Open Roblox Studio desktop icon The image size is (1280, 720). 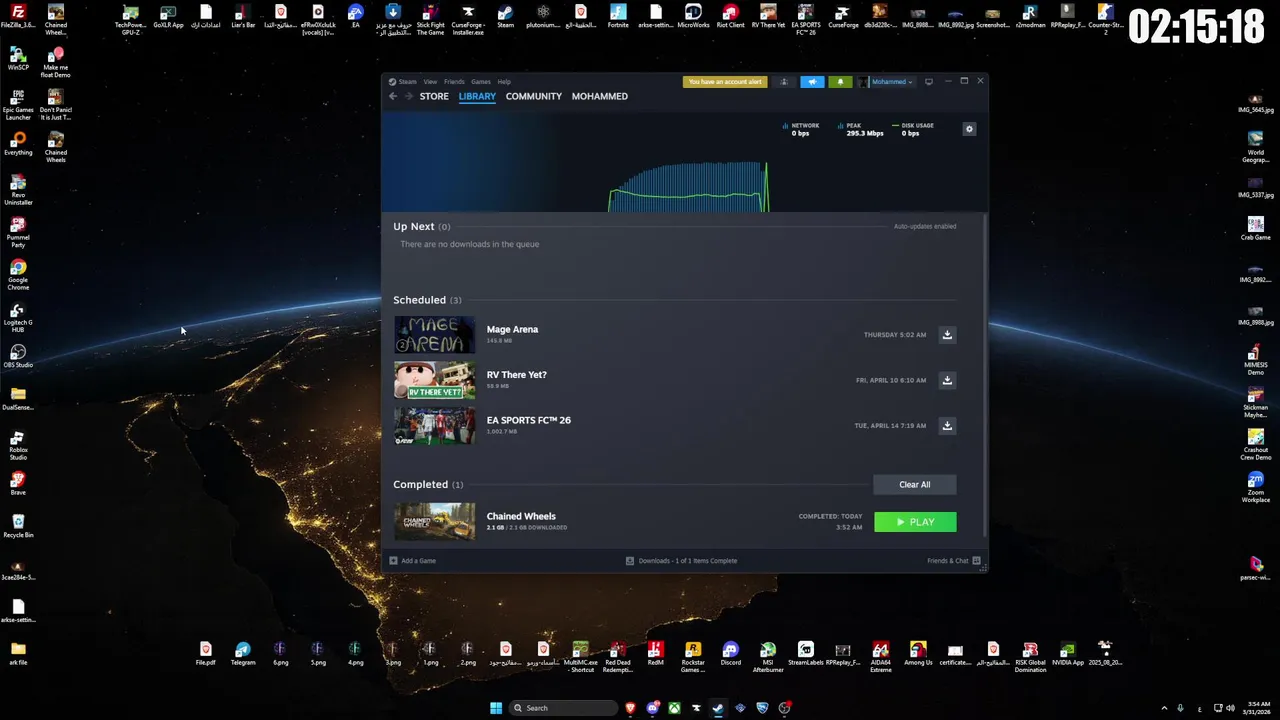tap(18, 446)
